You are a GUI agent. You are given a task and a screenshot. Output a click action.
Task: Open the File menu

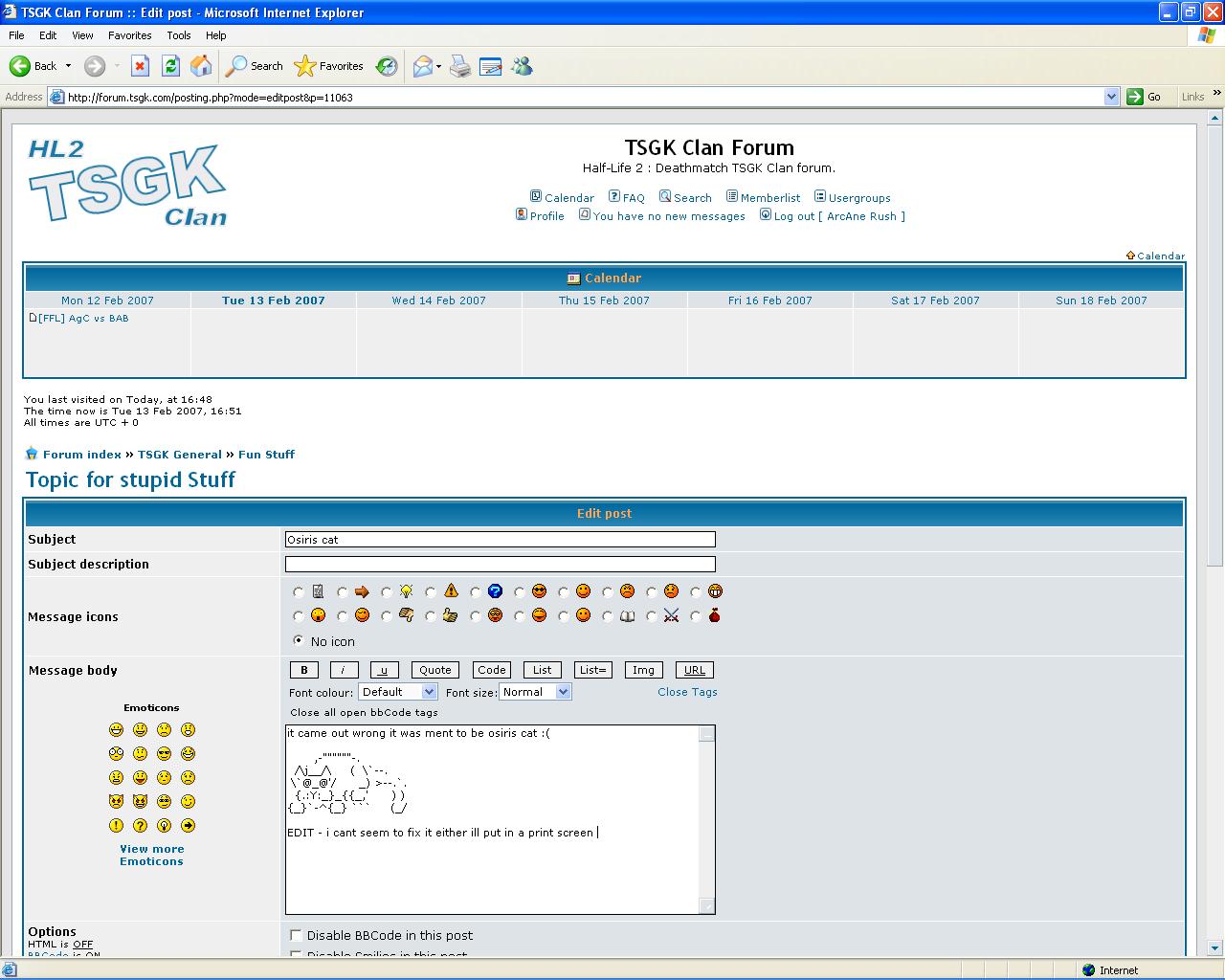pyautogui.click(x=16, y=35)
